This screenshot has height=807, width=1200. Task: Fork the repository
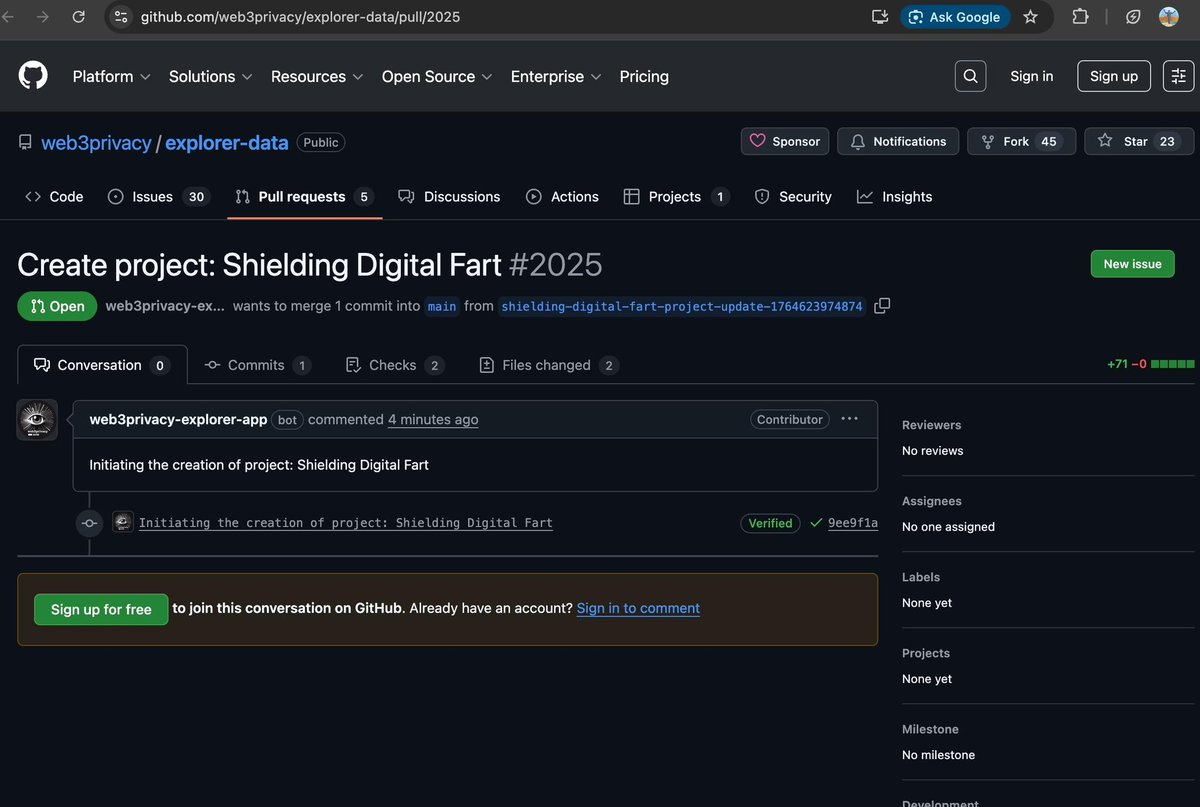1021,141
